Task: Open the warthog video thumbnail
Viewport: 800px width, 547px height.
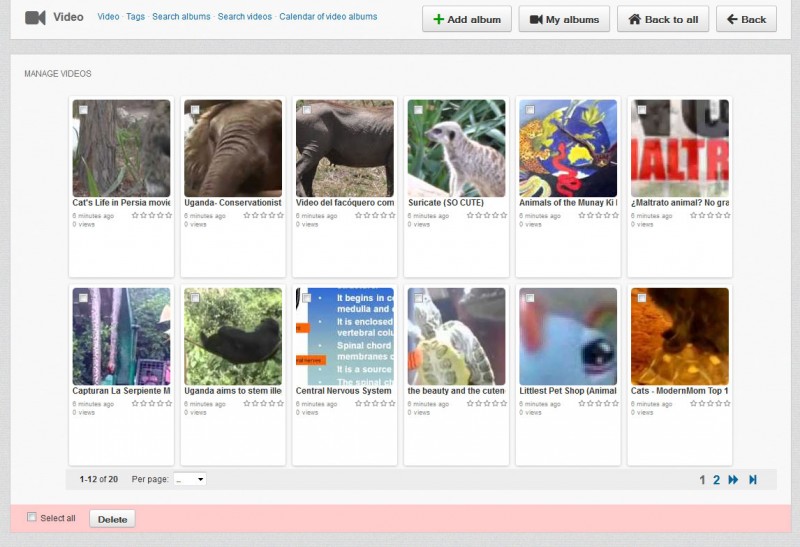Action: coord(345,148)
